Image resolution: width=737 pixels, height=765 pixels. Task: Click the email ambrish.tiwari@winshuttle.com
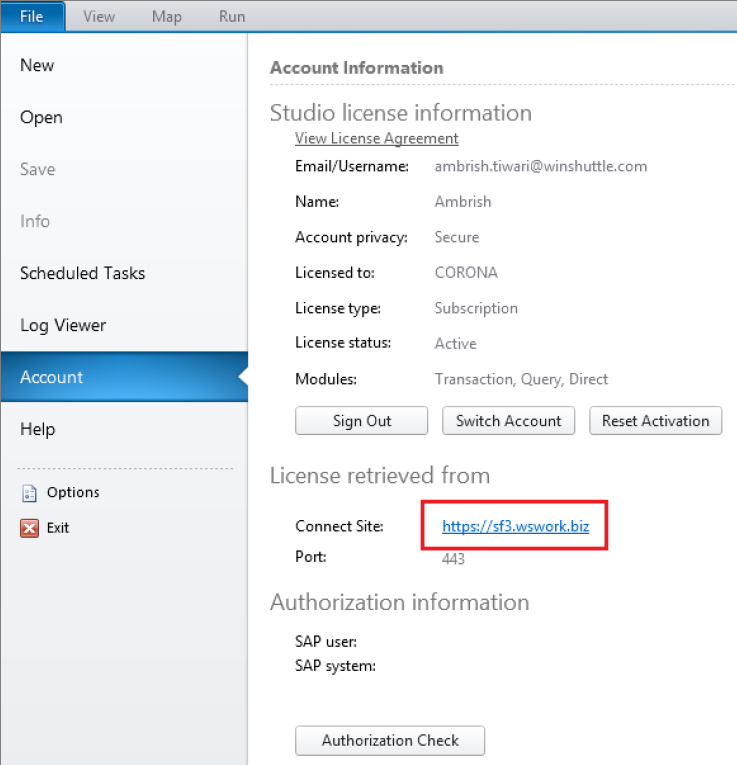click(541, 166)
